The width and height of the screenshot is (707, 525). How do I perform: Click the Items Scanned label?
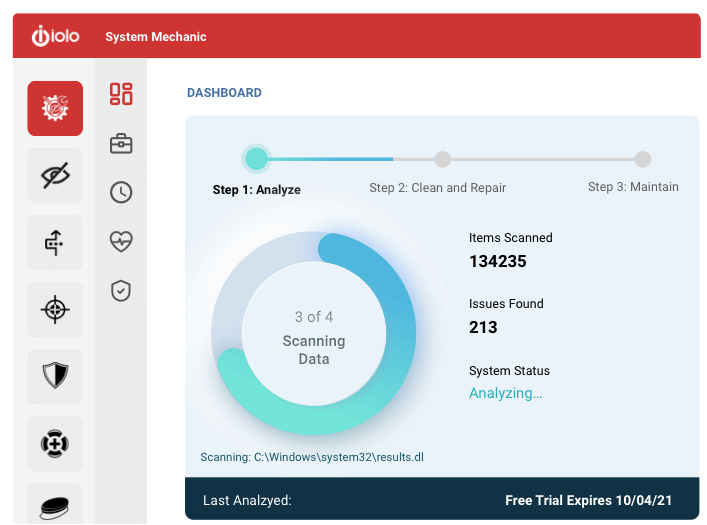510,238
